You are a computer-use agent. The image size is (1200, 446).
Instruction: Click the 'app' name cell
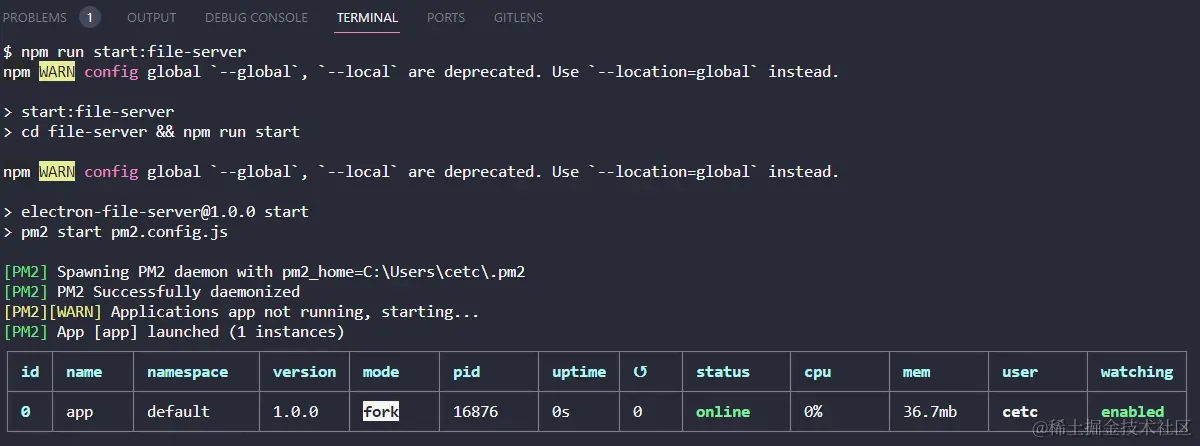pyautogui.click(x=80, y=412)
